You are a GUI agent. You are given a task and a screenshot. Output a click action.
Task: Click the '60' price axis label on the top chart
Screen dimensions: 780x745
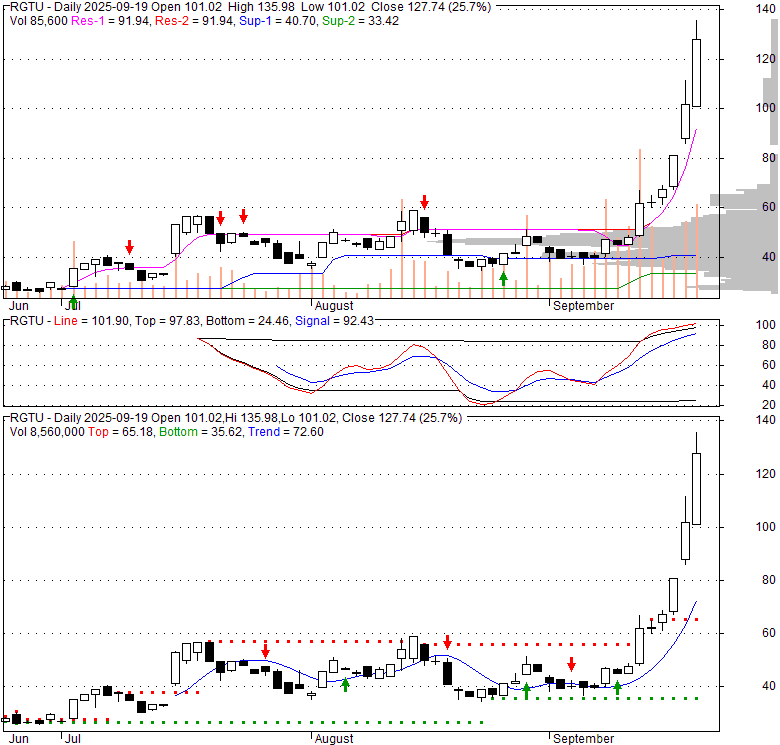click(x=769, y=206)
